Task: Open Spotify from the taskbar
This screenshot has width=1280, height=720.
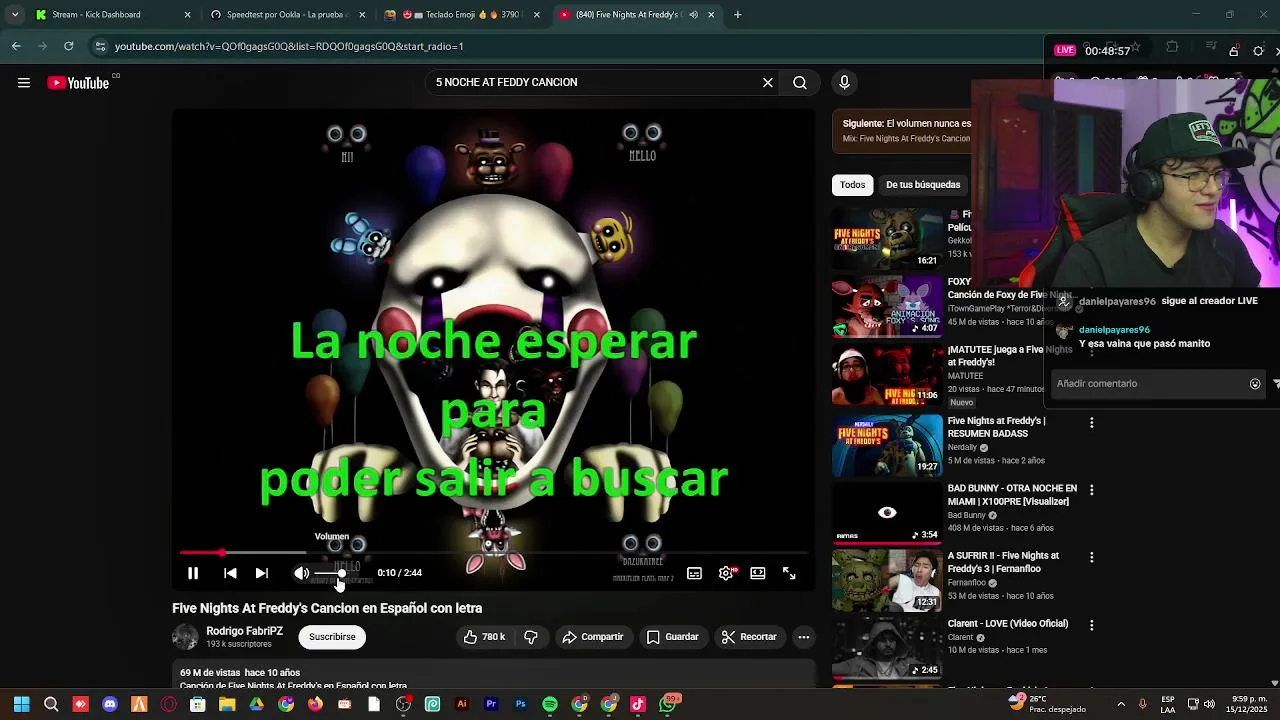Action: pos(550,704)
